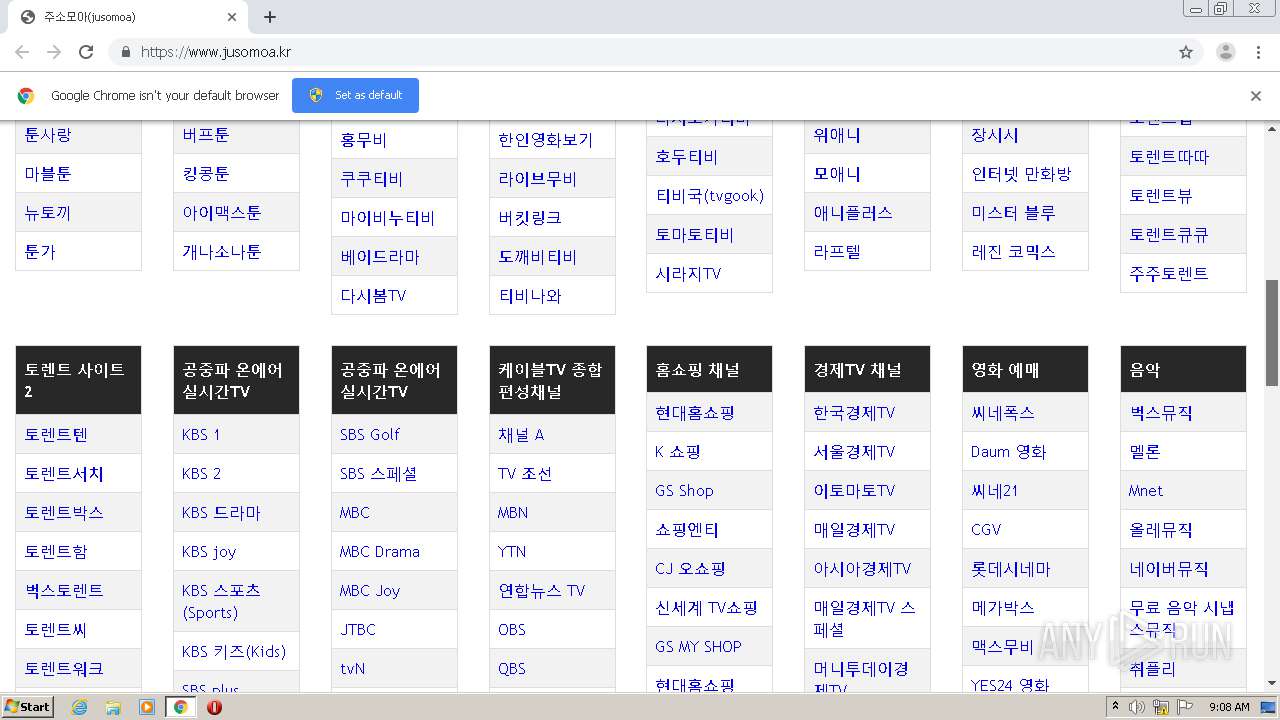Visit the 애니플러스 link
Image resolution: width=1280 pixels, height=720 pixels.
pos(853,213)
